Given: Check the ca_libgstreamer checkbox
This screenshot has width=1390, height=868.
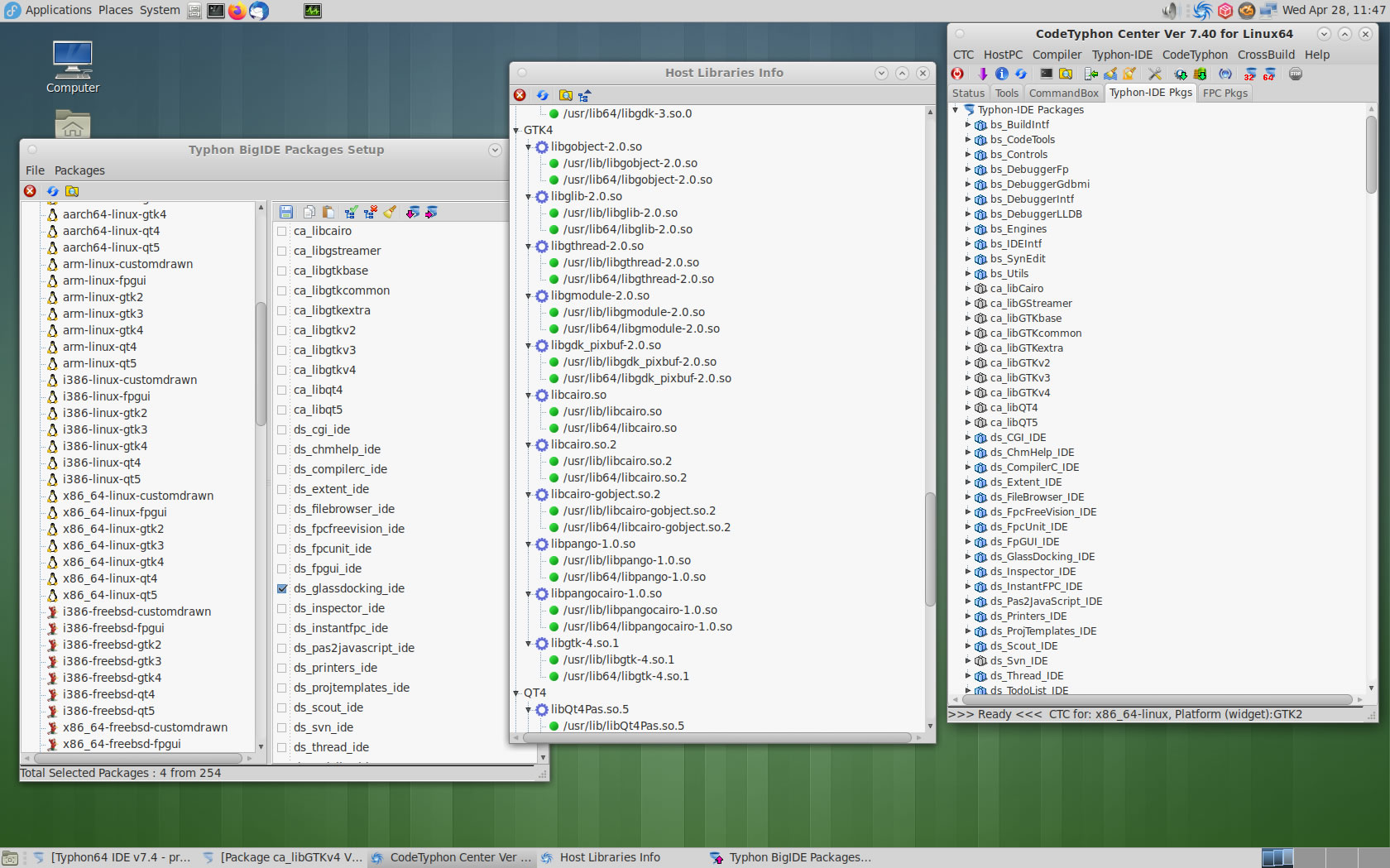Looking at the screenshot, I should click(282, 252).
